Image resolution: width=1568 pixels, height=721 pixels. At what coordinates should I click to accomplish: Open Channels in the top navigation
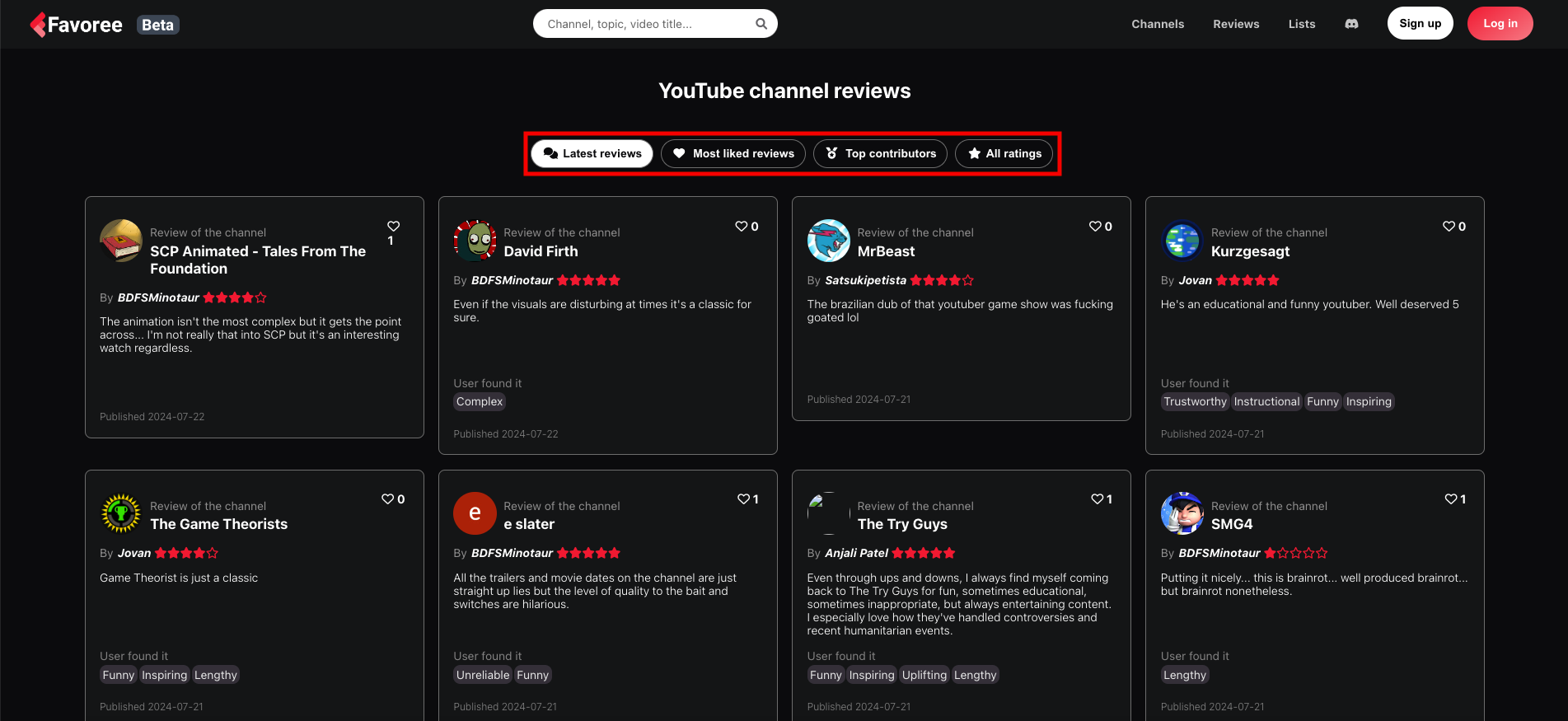coord(1158,24)
